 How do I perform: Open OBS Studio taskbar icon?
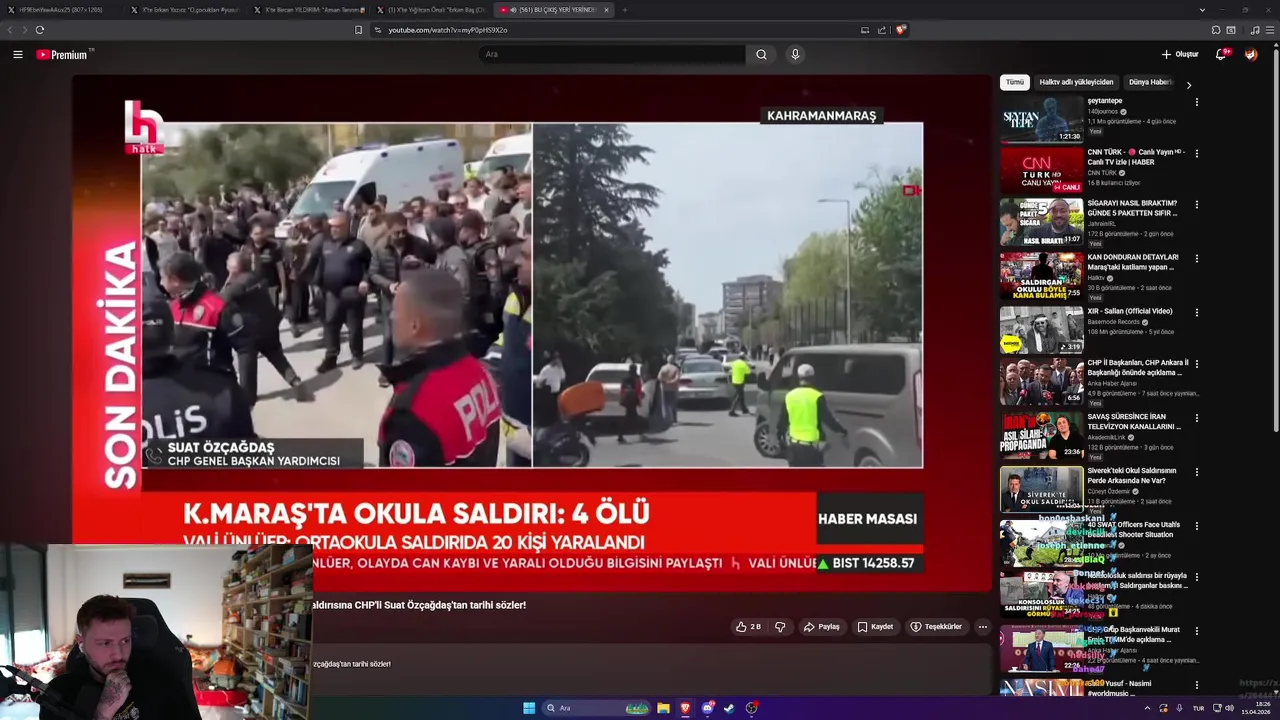click(x=751, y=708)
